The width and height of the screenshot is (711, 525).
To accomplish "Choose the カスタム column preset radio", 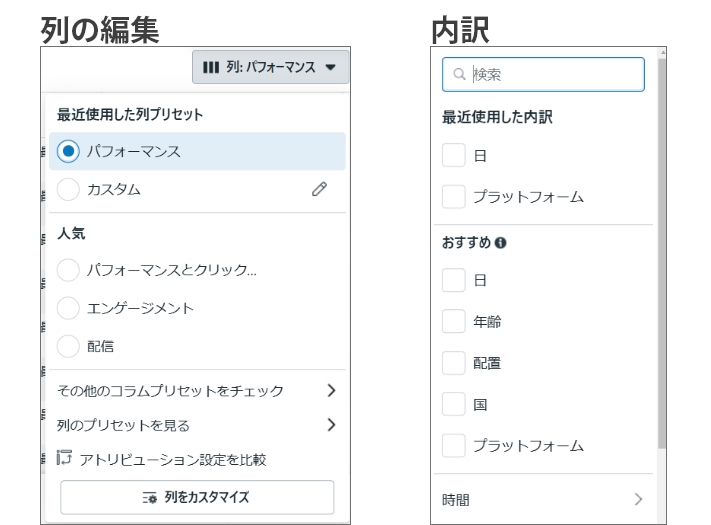I will pos(68,189).
